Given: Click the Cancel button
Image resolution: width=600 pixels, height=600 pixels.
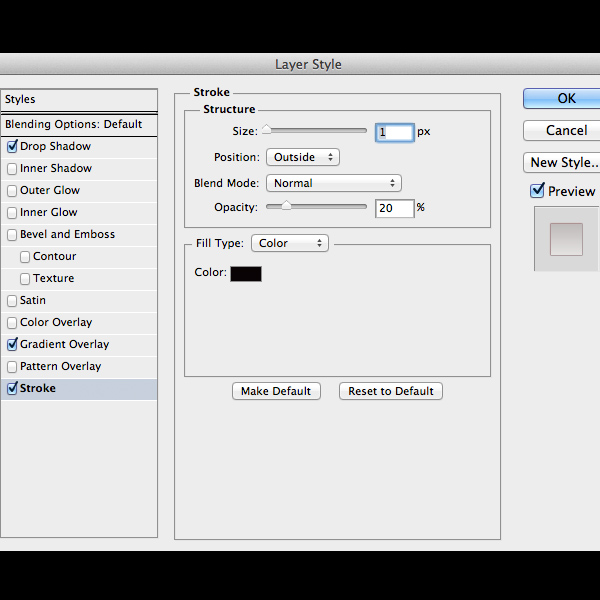Looking at the screenshot, I should (561, 130).
